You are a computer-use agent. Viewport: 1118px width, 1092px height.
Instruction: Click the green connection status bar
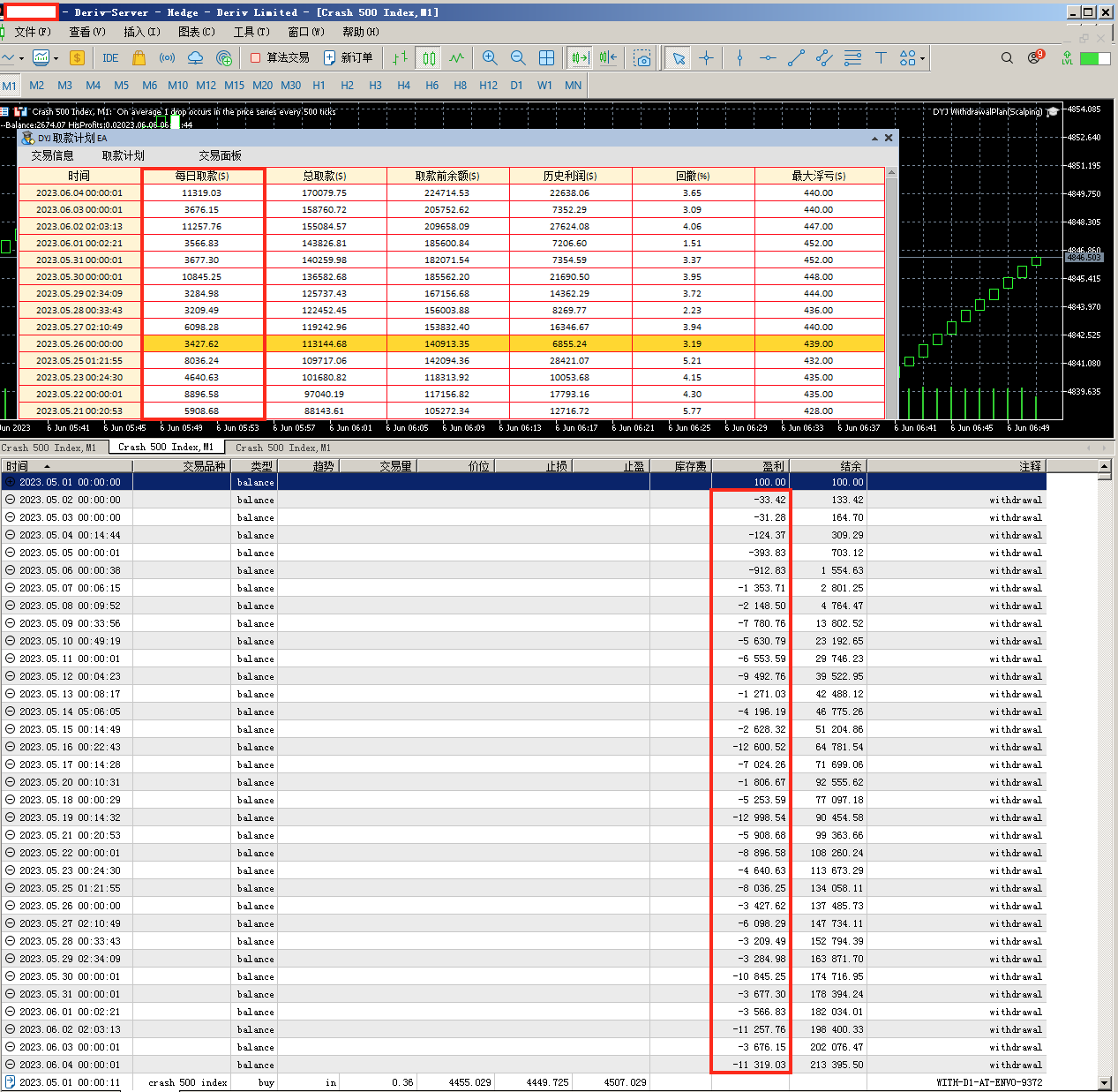1095,58
